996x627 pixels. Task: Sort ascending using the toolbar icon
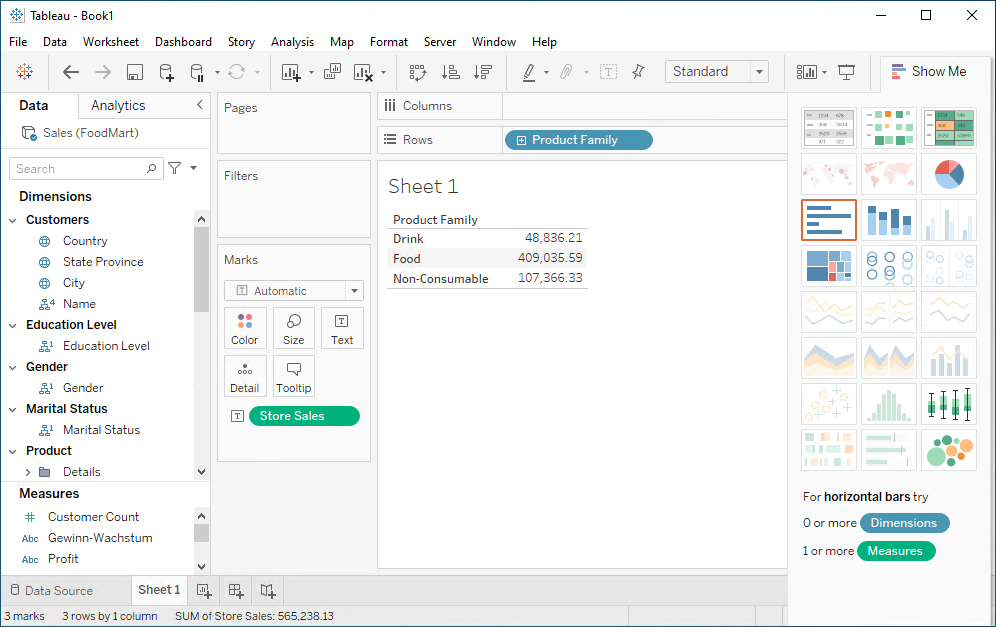point(450,72)
